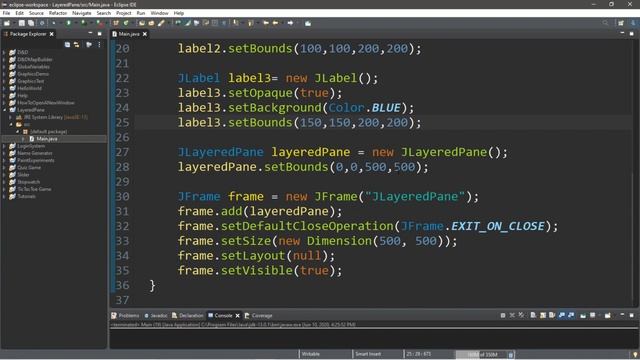Open the Refactor menu

[x=58, y=13]
